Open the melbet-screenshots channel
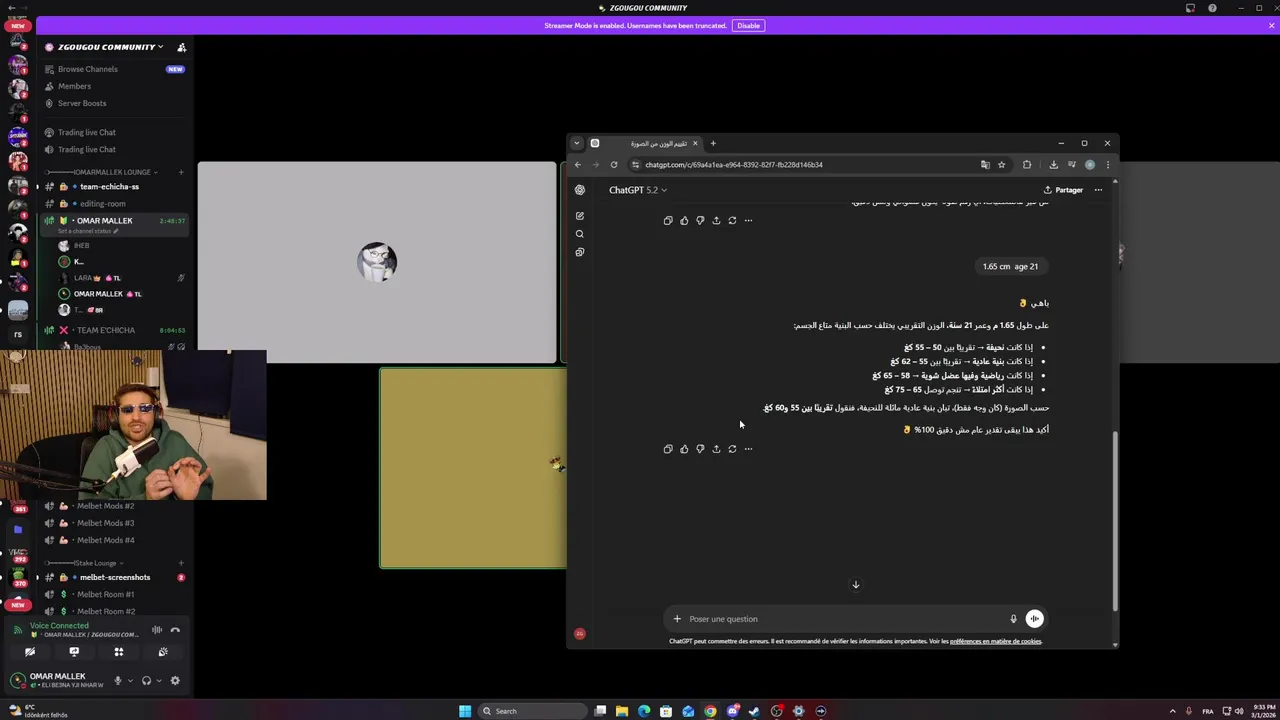The image size is (1280, 720). 115,577
